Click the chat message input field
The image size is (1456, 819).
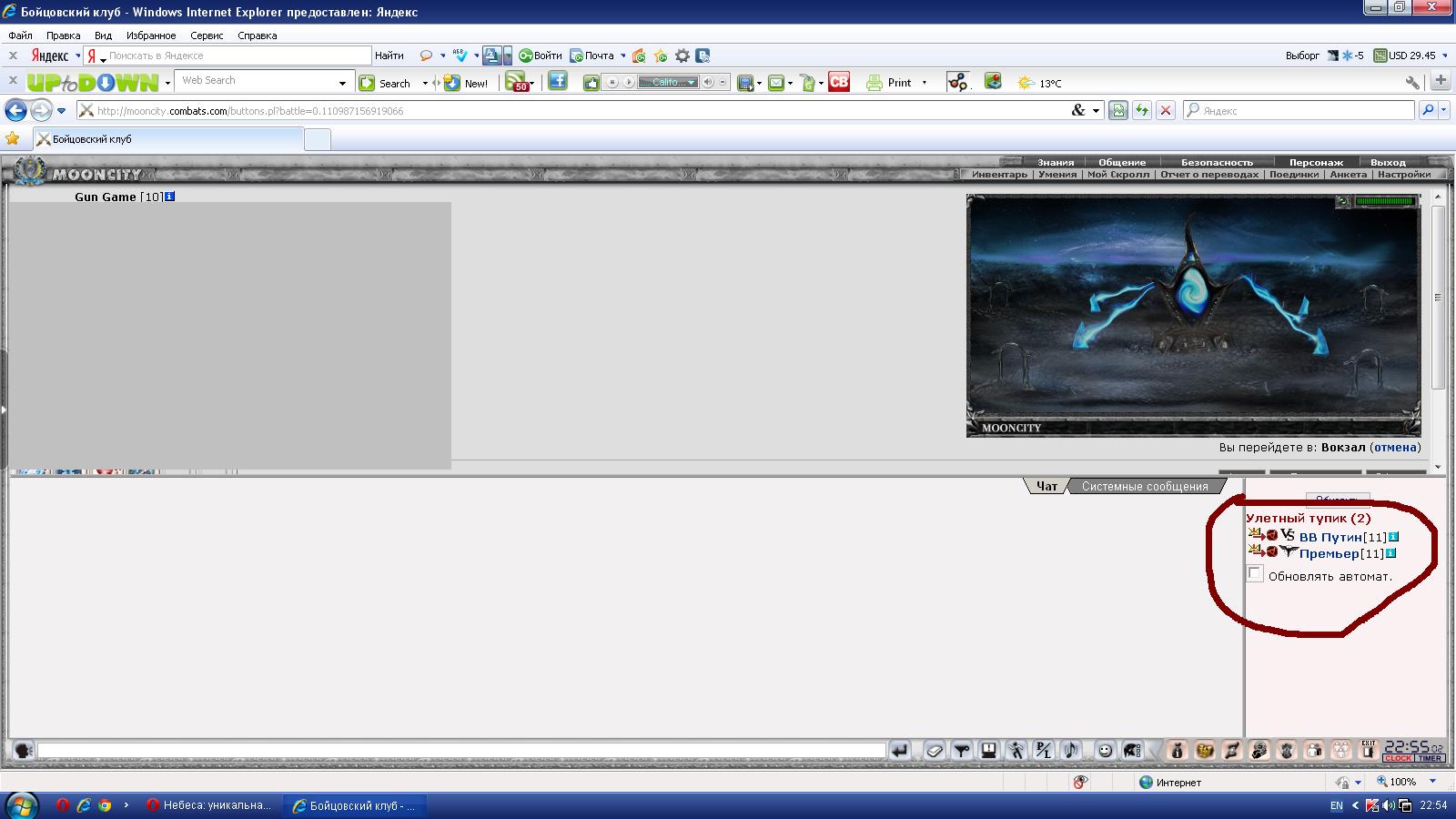(461, 751)
